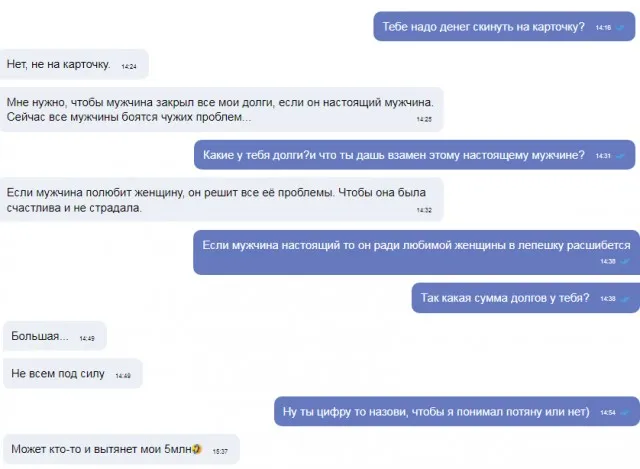This screenshot has width=640, height=469.
Task: Select message 'Тебе надо денег скинуть на карточку?'
Action: pos(504,27)
